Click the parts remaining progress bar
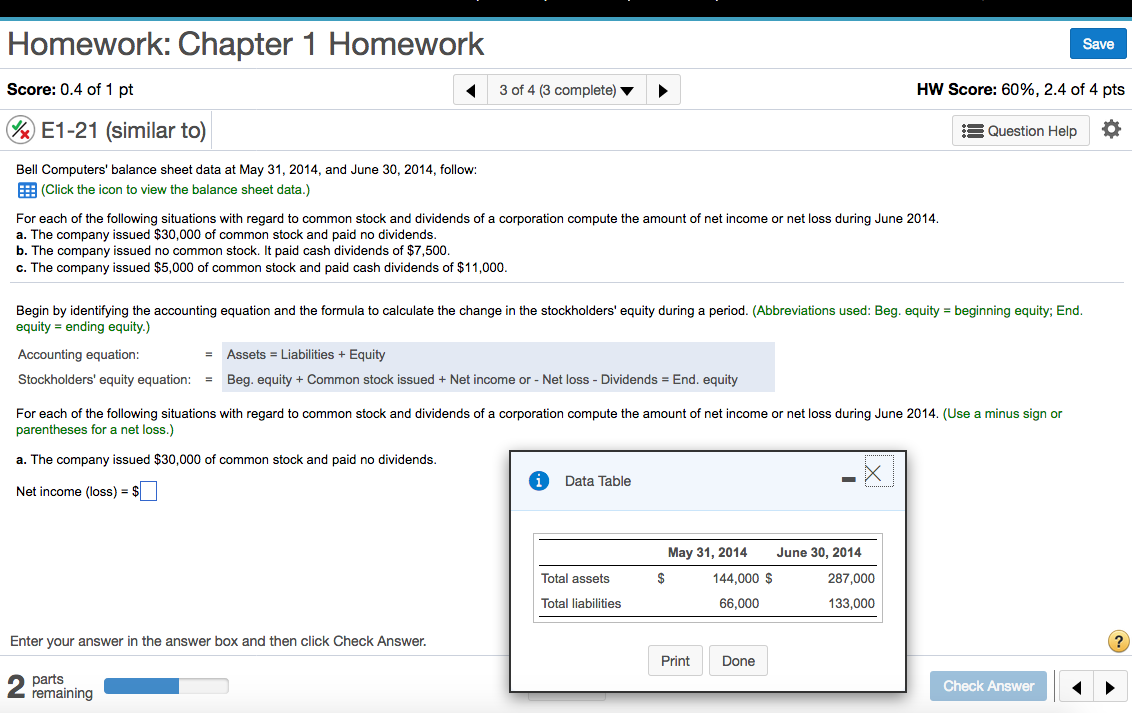The image size is (1132, 713). click(x=166, y=686)
